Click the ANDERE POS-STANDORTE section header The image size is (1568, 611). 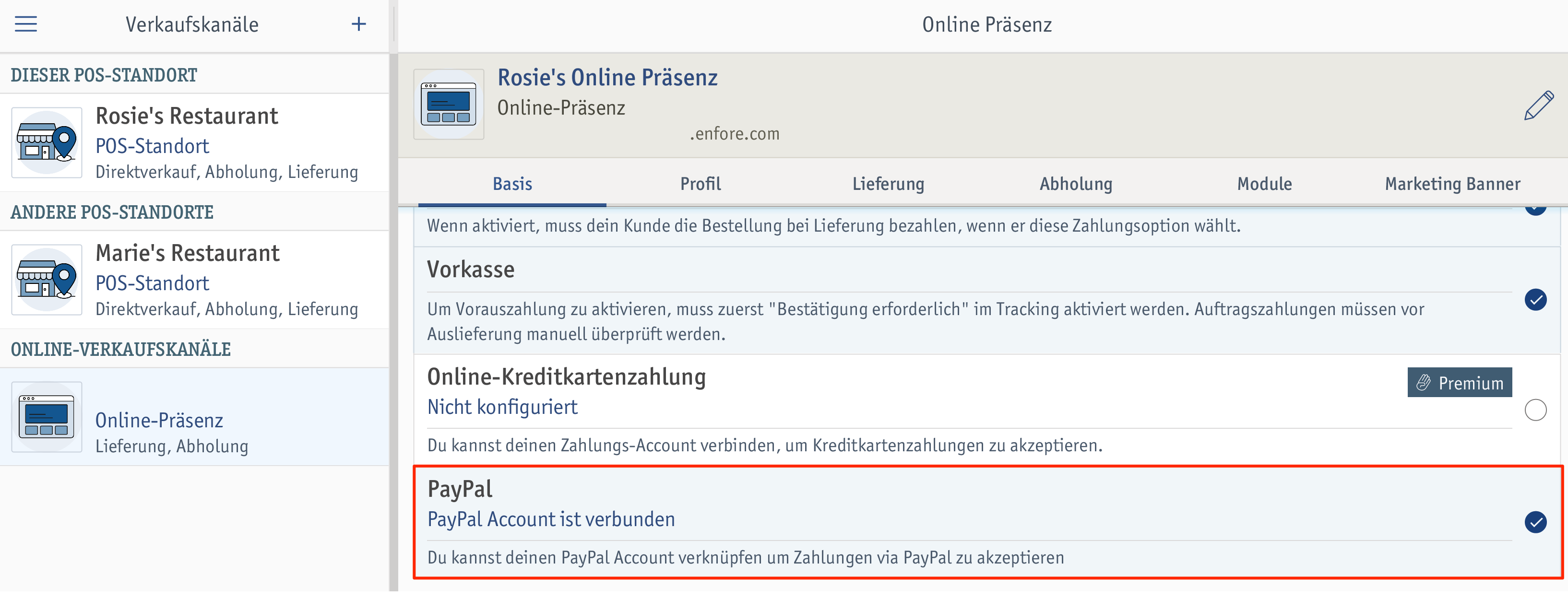112,212
